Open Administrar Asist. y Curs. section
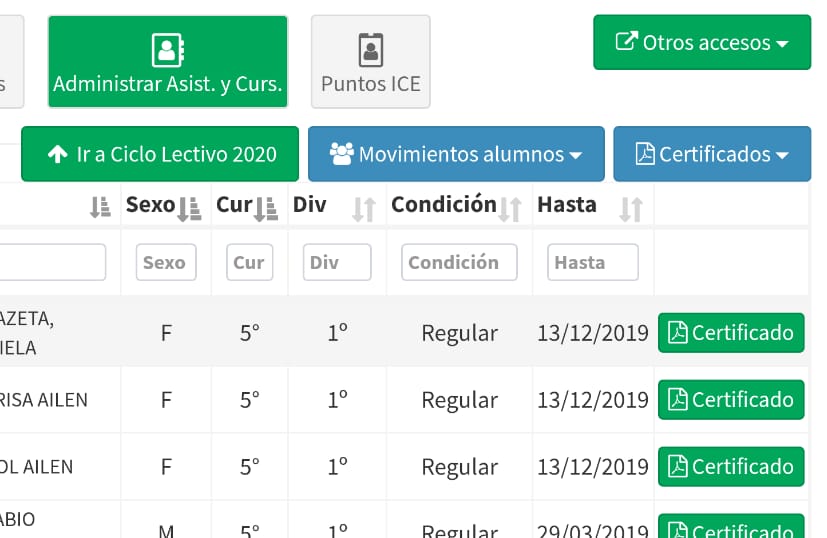This screenshot has height=538, width=827. (x=168, y=62)
